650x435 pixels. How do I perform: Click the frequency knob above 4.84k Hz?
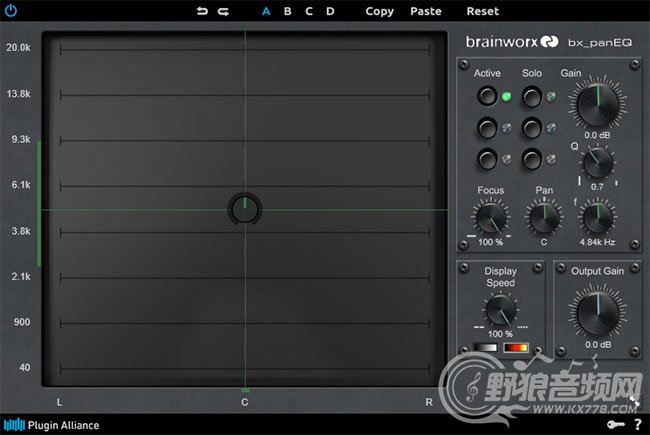point(598,218)
